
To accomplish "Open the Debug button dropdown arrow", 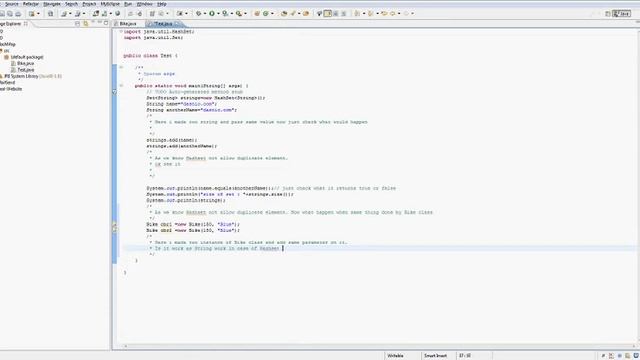I will (205, 13).
